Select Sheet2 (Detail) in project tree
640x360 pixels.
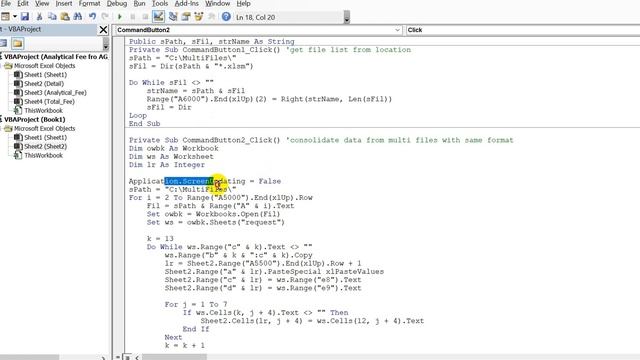click(44, 84)
